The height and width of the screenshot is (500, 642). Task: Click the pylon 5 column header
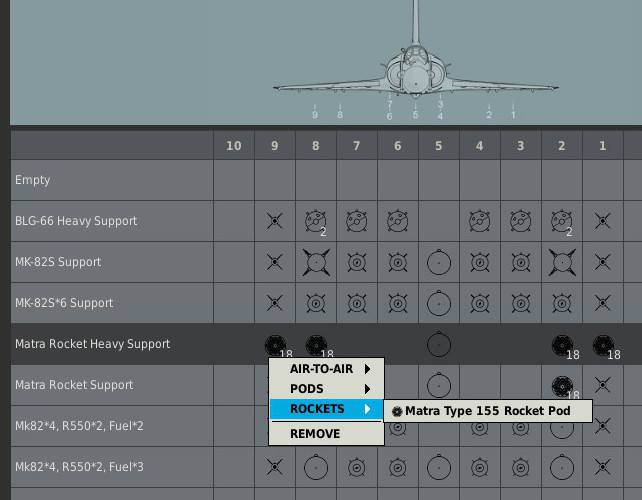(439, 146)
